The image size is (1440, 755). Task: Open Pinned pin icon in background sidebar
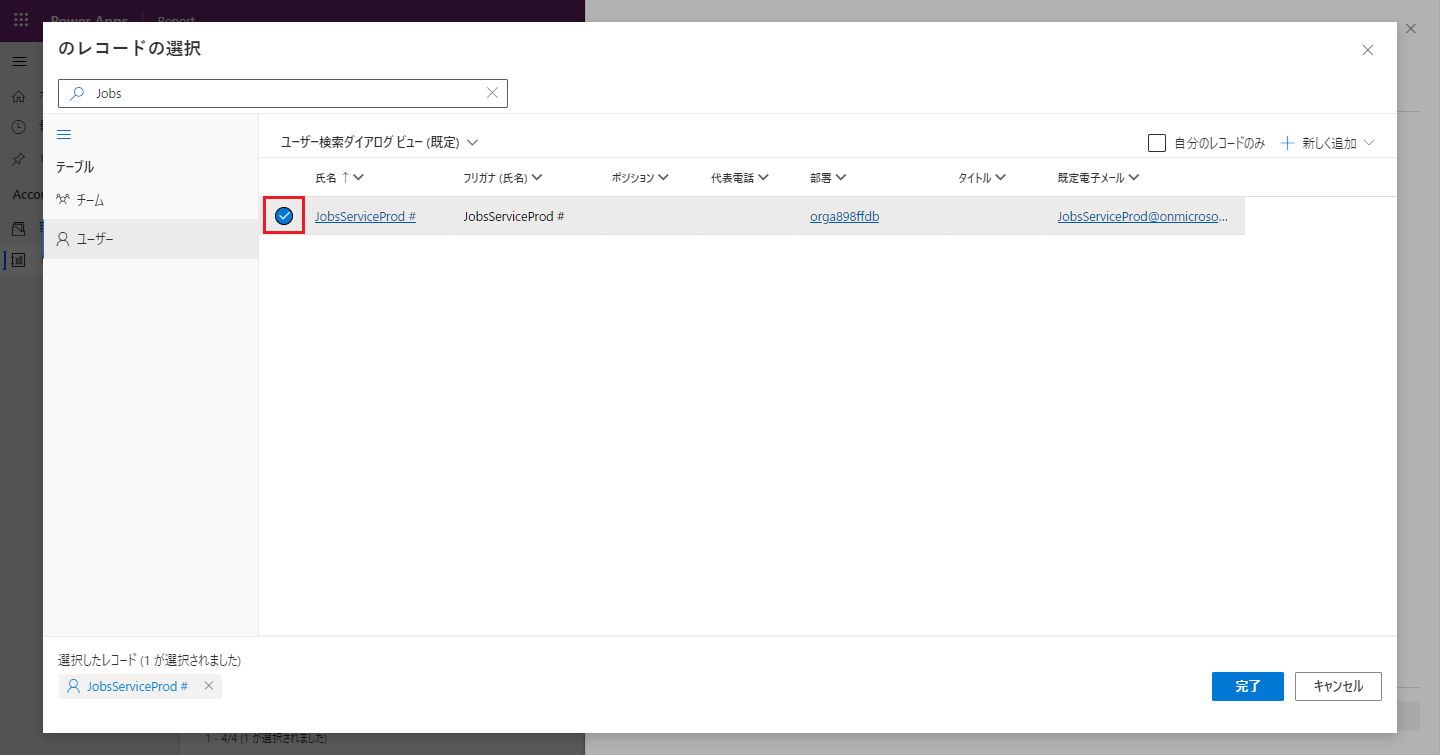pos(19,159)
